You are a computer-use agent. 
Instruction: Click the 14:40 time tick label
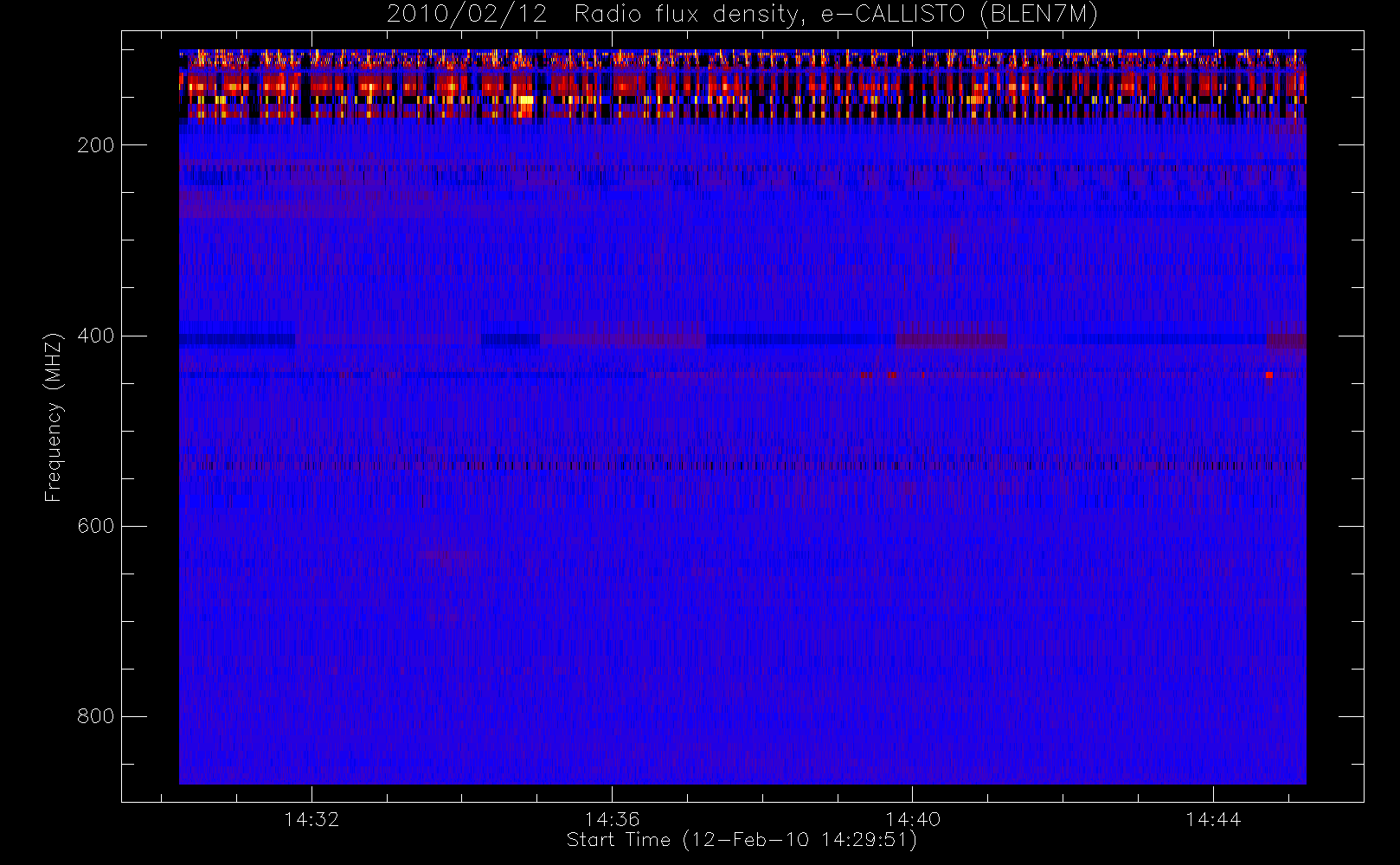coord(912,819)
